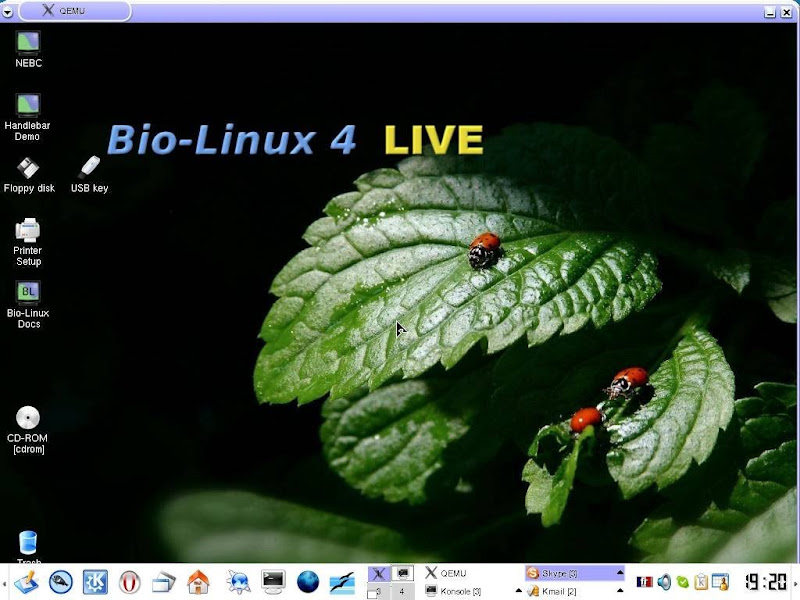800x600 pixels.
Task: Expand the Konsole group arrow
Action: [518, 591]
